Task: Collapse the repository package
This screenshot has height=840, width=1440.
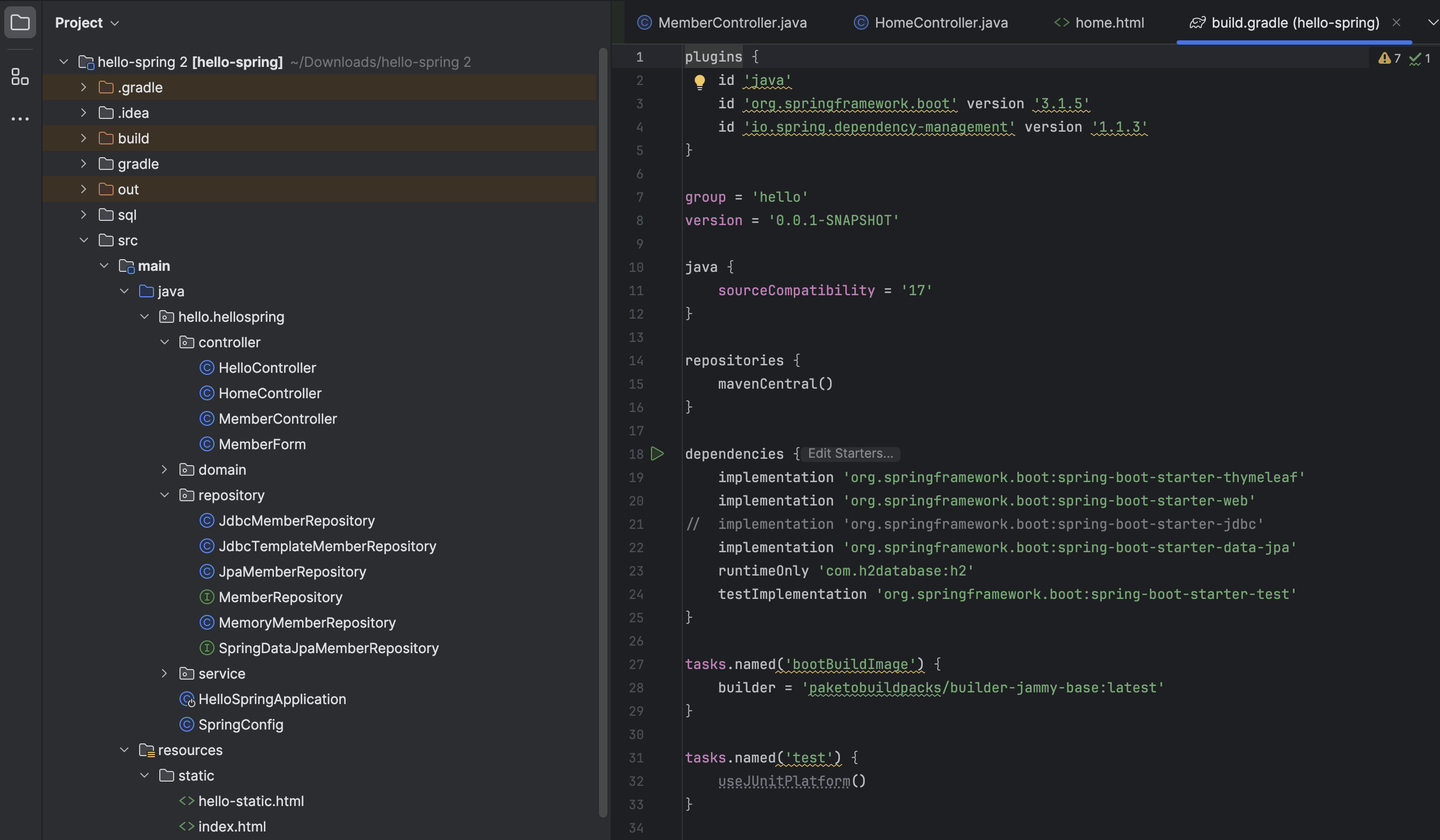Action: click(x=165, y=495)
